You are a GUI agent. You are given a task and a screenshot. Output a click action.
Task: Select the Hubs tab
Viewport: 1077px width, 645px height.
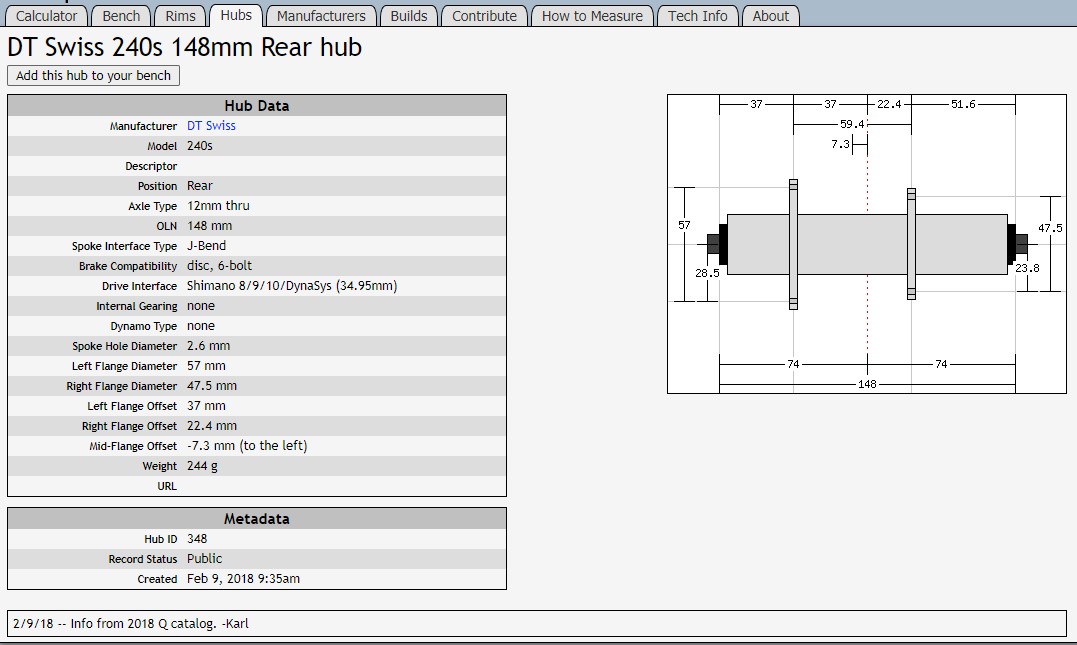point(236,15)
